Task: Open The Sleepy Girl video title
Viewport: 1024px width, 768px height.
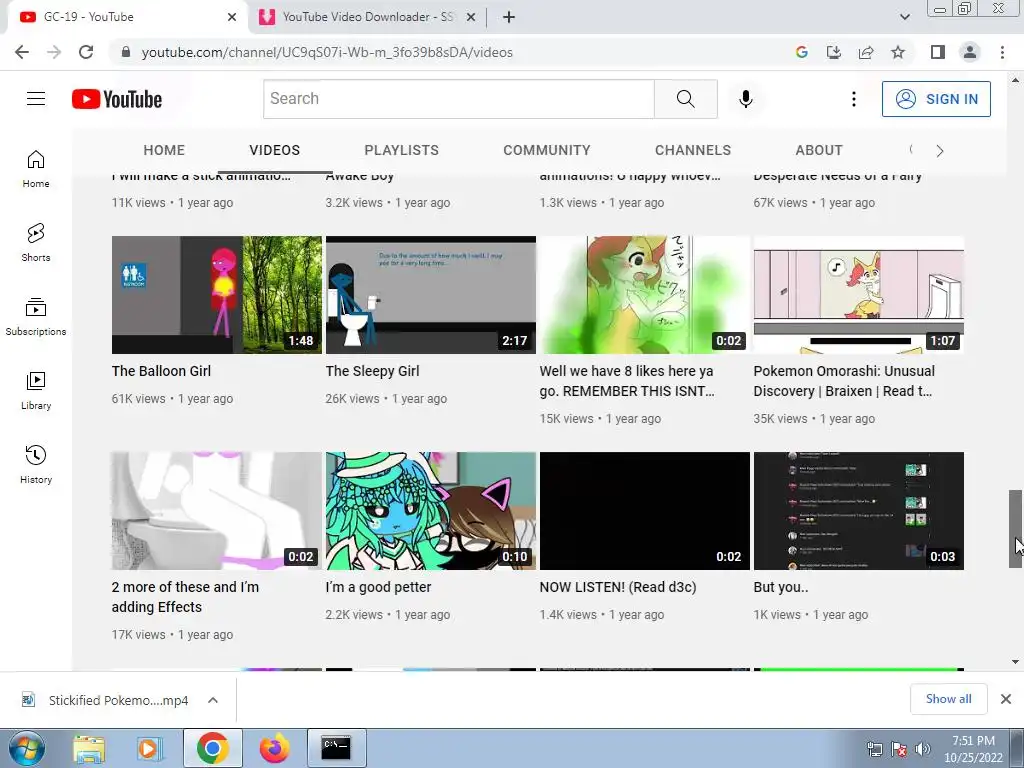Action: (372, 371)
